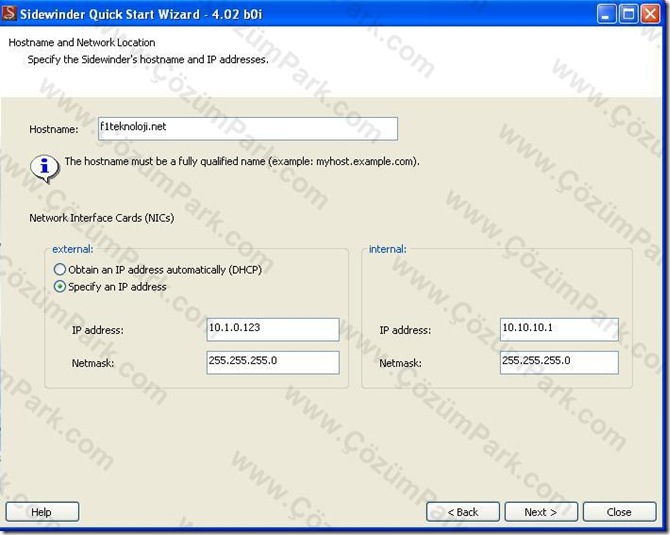Click the blue information bubble icon
Screen dimensions: 670x535
pyautogui.click(x=44, y=168)
